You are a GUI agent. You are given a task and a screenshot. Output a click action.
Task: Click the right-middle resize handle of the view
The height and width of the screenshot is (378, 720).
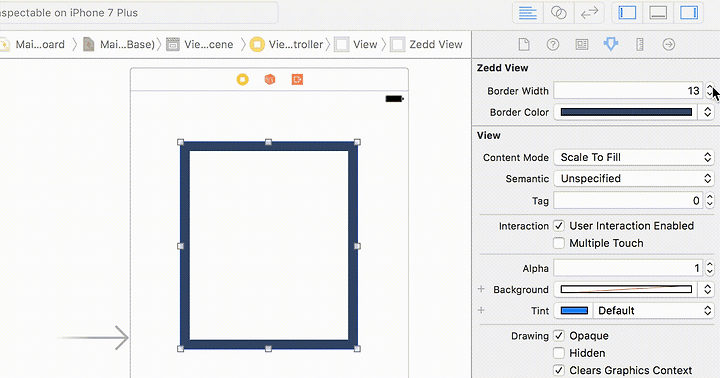[357, 246]
